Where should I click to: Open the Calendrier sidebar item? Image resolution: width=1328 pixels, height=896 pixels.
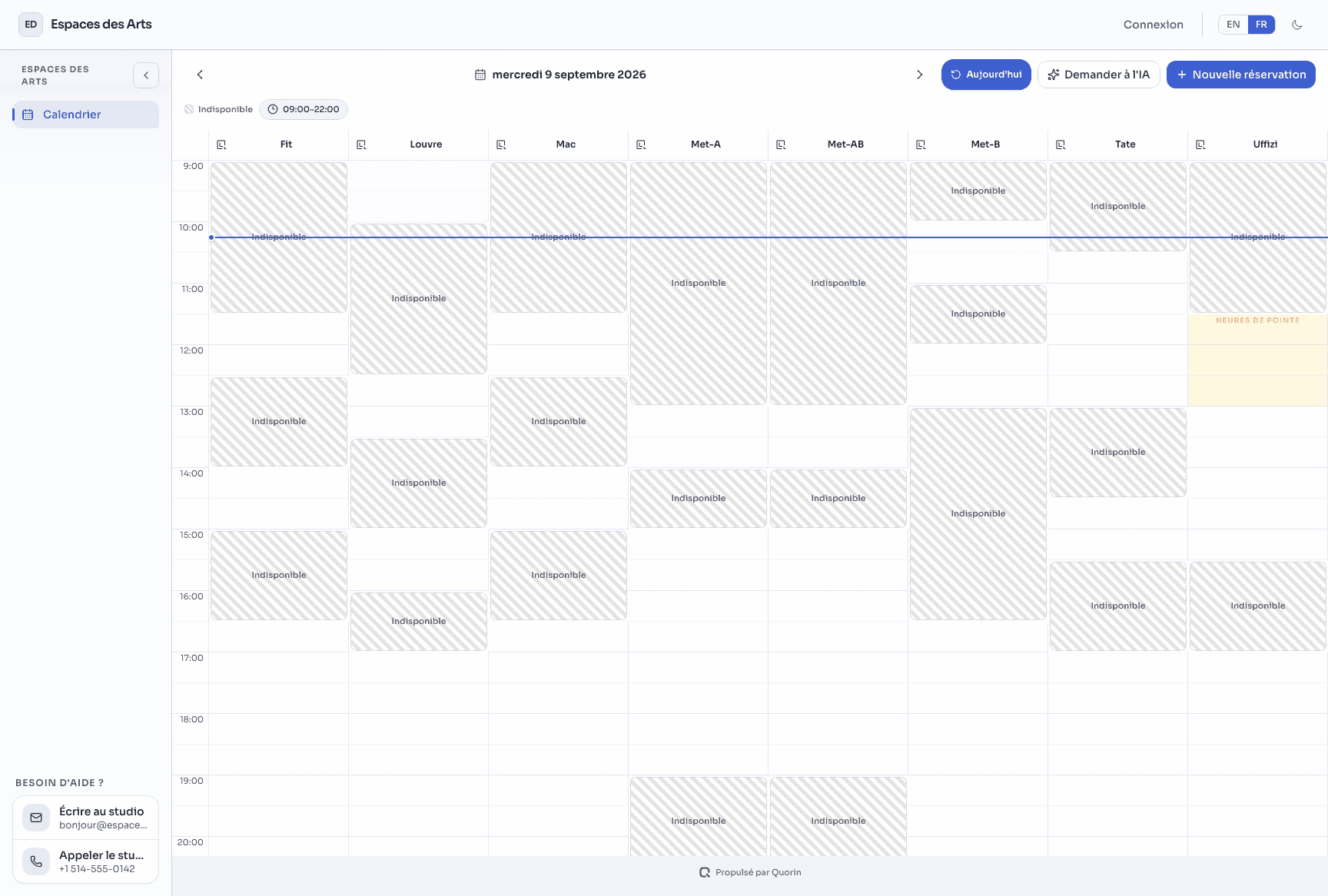pyautogui.click(x=85, y=114)
